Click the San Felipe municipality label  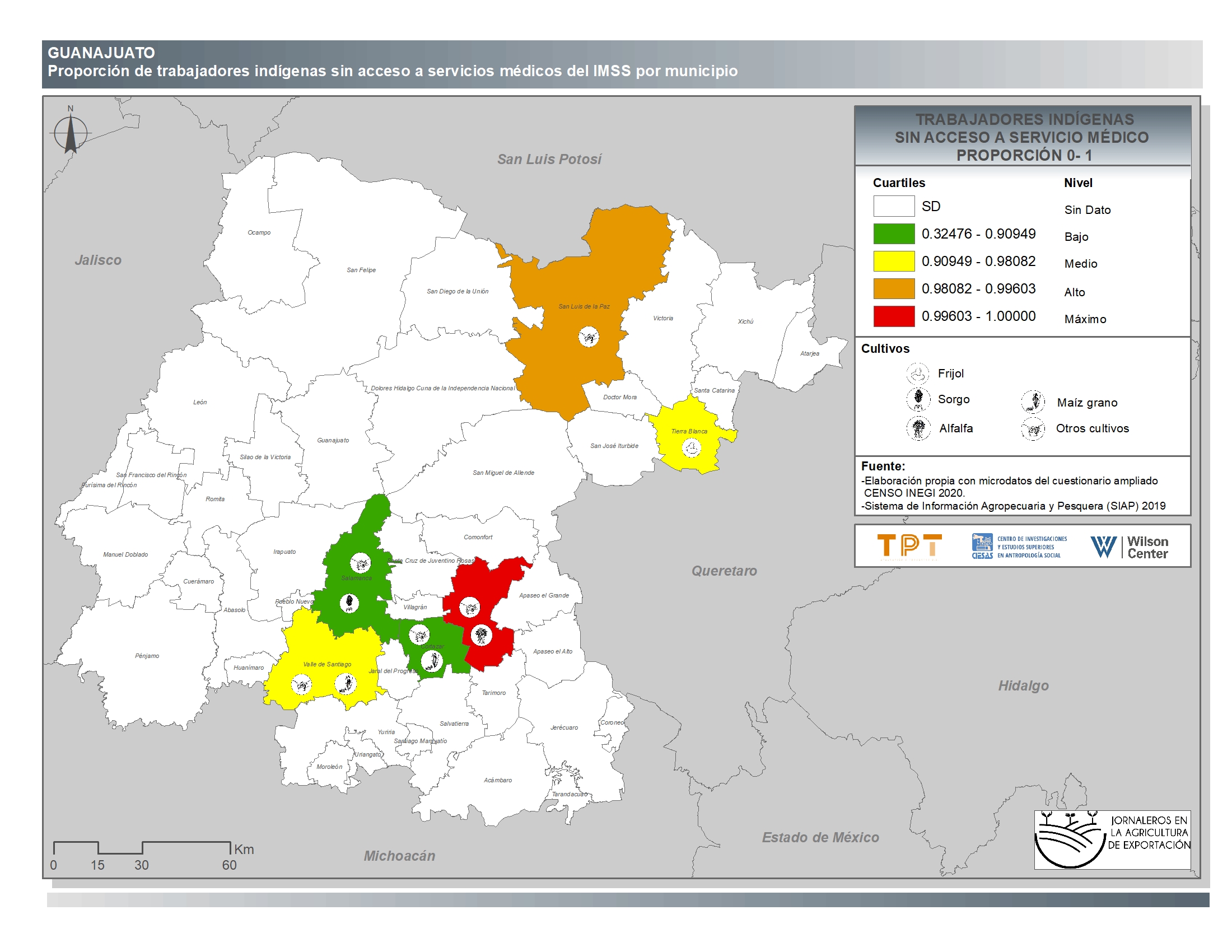click(361, 270)
